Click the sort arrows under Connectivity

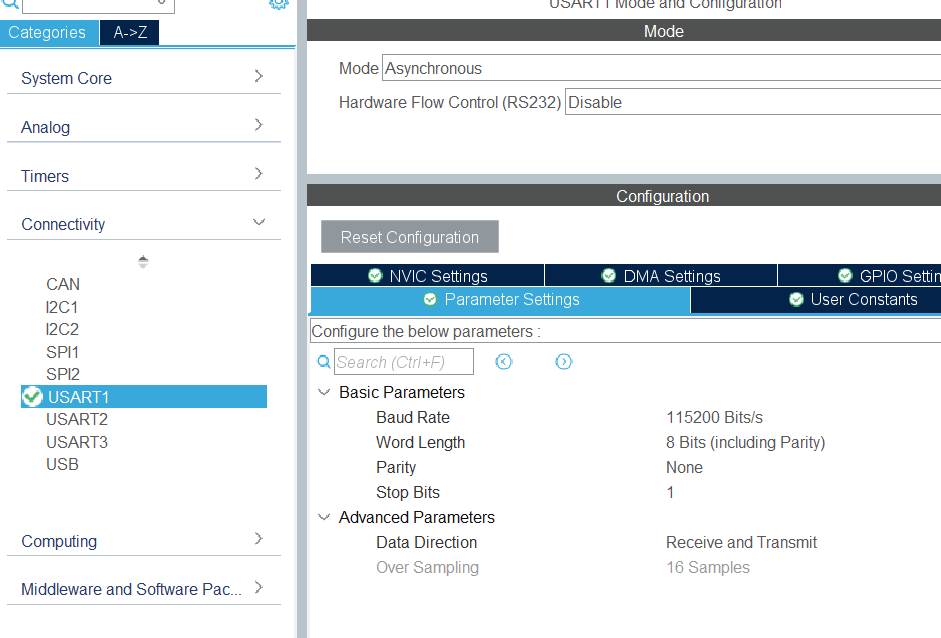143,262
